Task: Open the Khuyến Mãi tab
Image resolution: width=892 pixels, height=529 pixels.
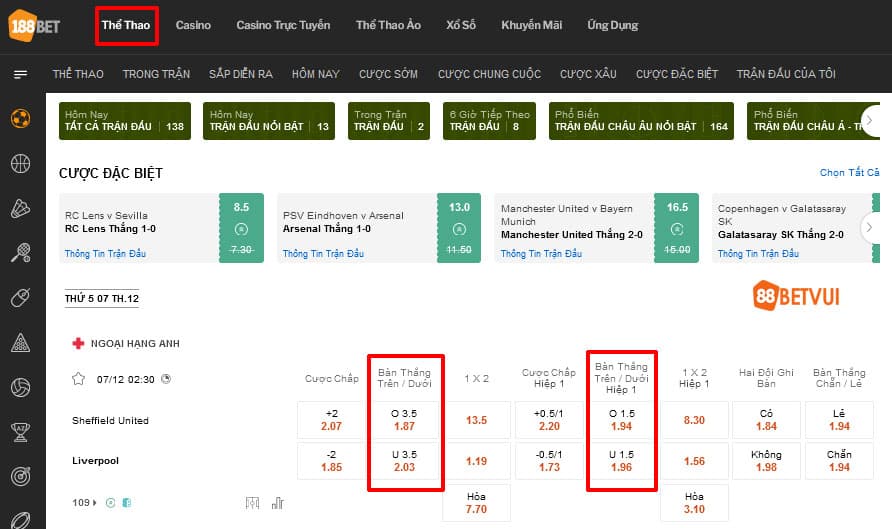Action: coord(531,26)
